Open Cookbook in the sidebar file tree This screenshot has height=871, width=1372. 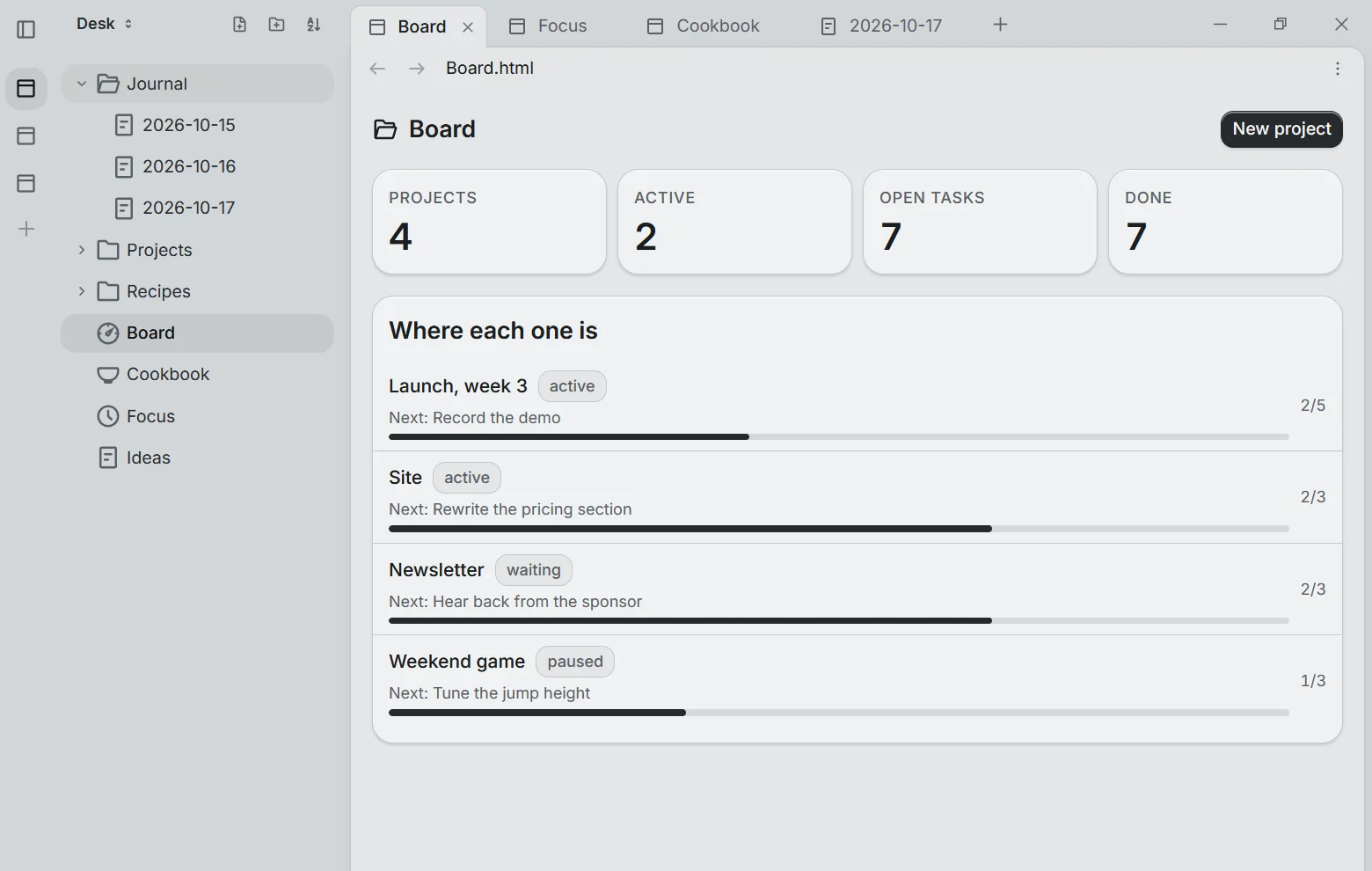coord(197,375)
